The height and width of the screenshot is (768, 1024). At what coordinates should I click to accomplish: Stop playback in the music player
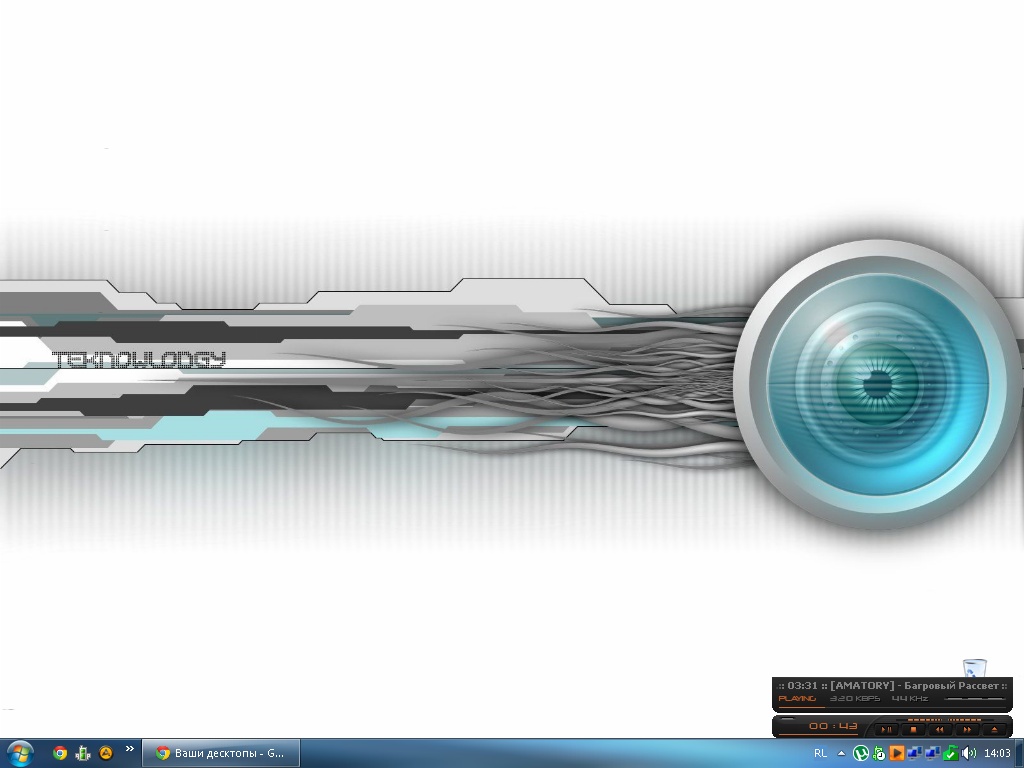coord(913,729)
